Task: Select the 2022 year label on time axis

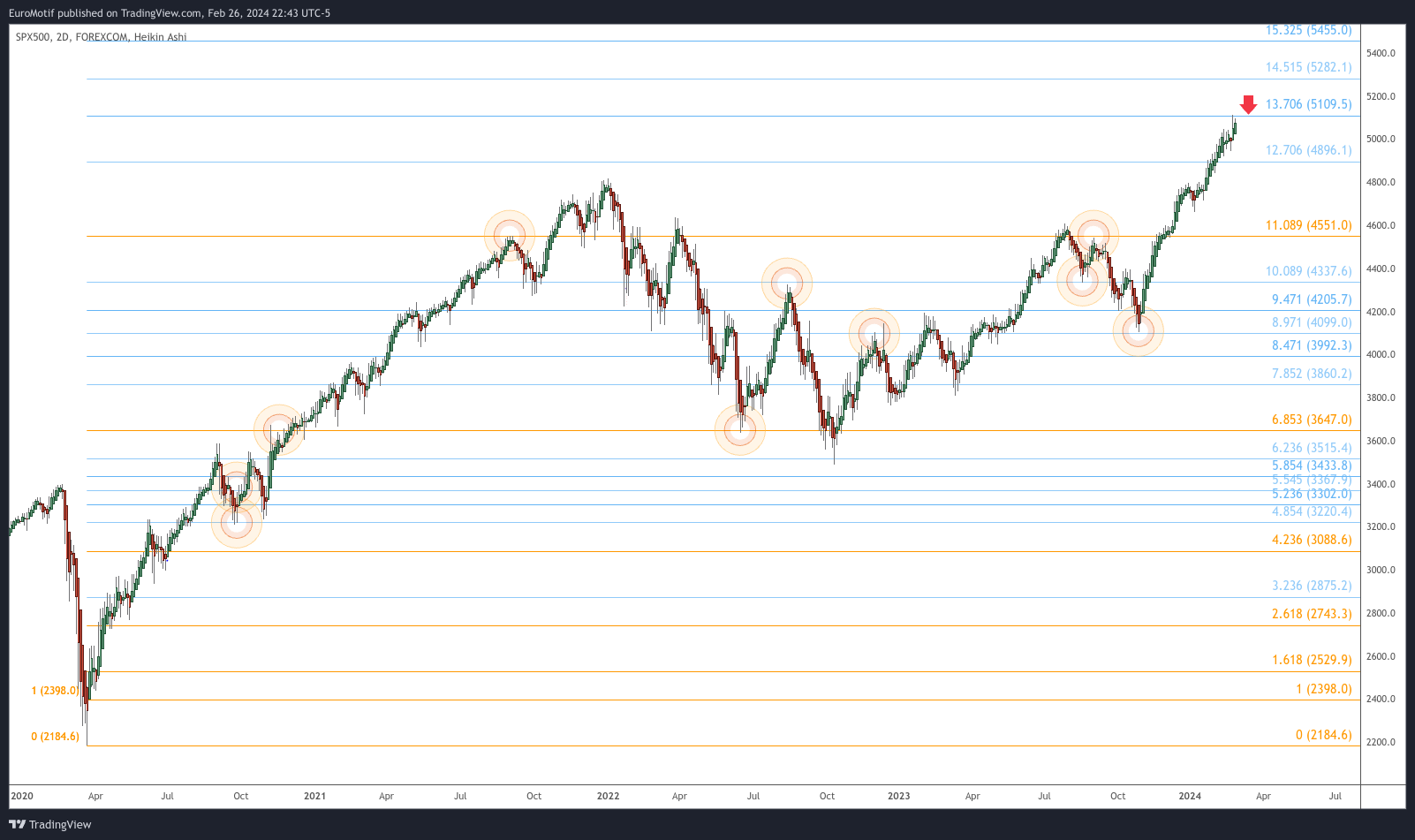Action: coord(608,796)
